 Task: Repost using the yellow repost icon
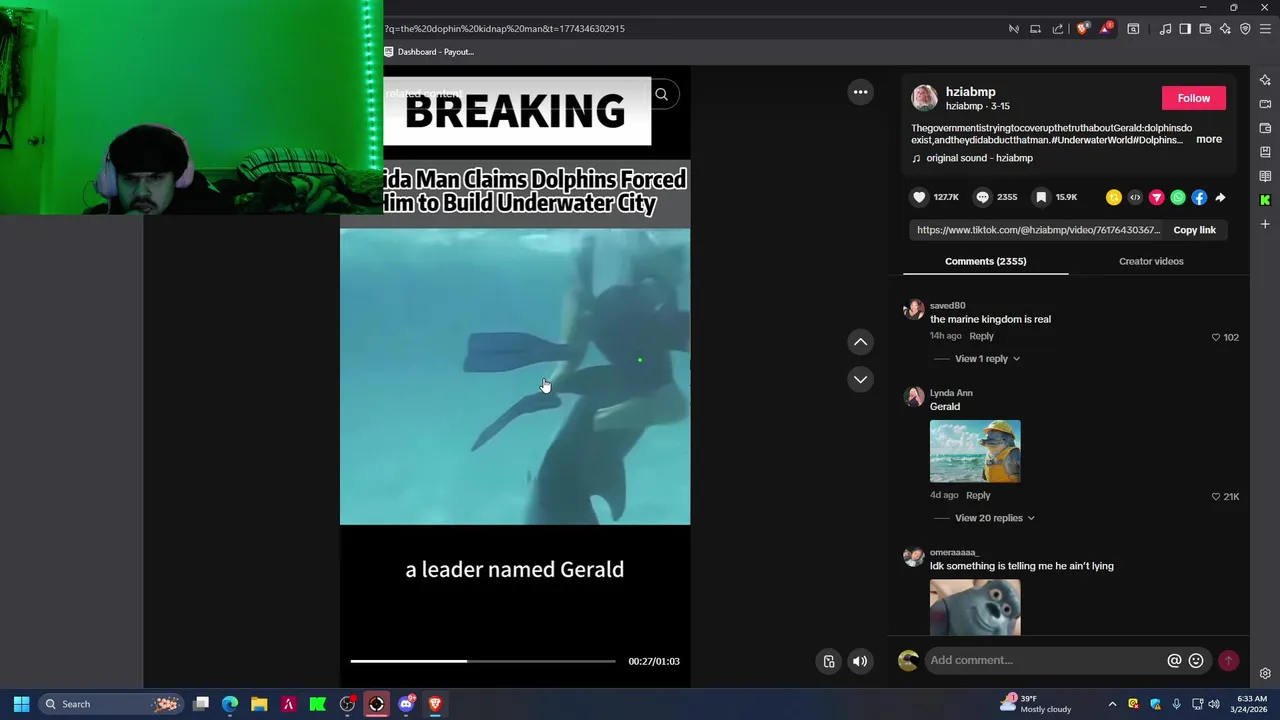(x=1113, y=198)
